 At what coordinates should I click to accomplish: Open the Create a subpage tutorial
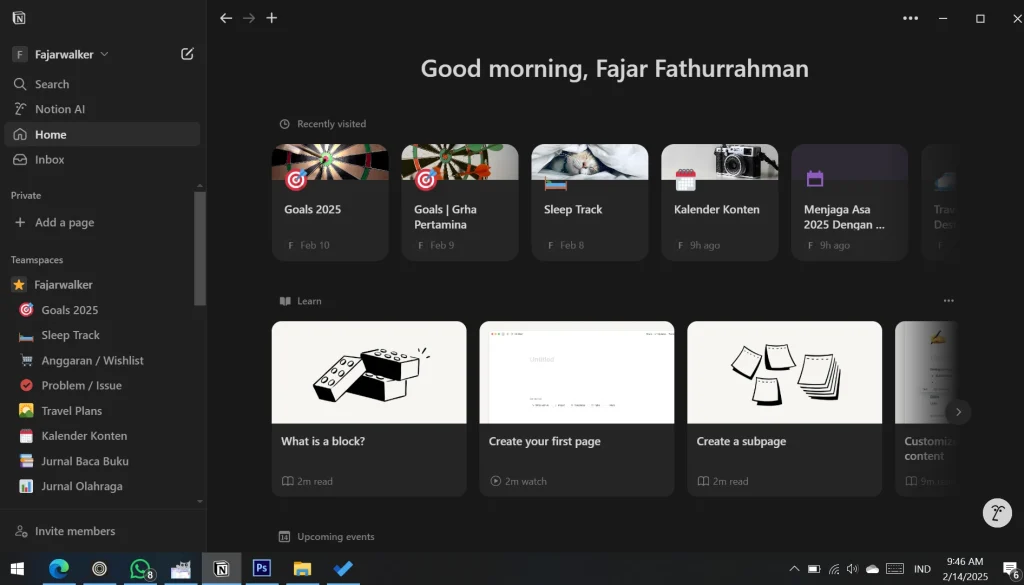[784, 409]
